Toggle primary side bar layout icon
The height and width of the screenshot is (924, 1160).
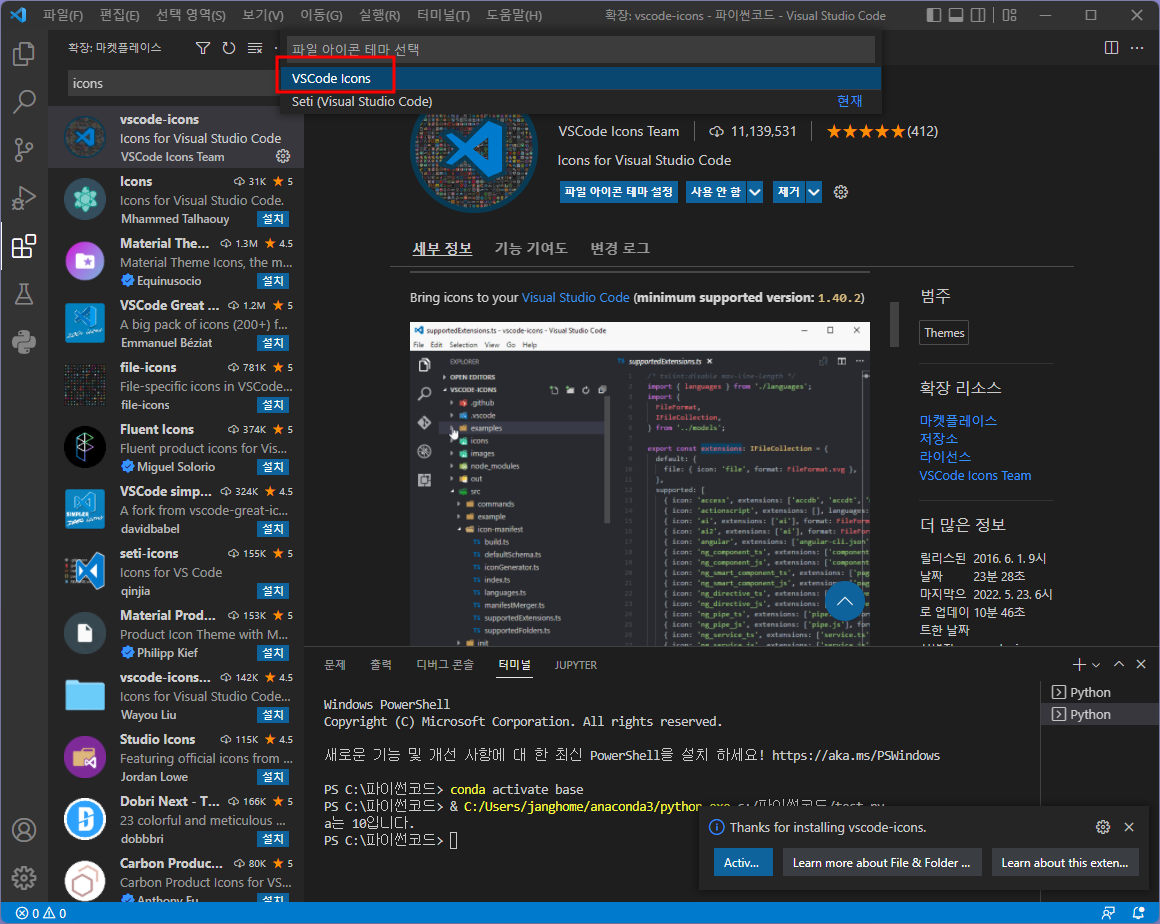[934, 15]
